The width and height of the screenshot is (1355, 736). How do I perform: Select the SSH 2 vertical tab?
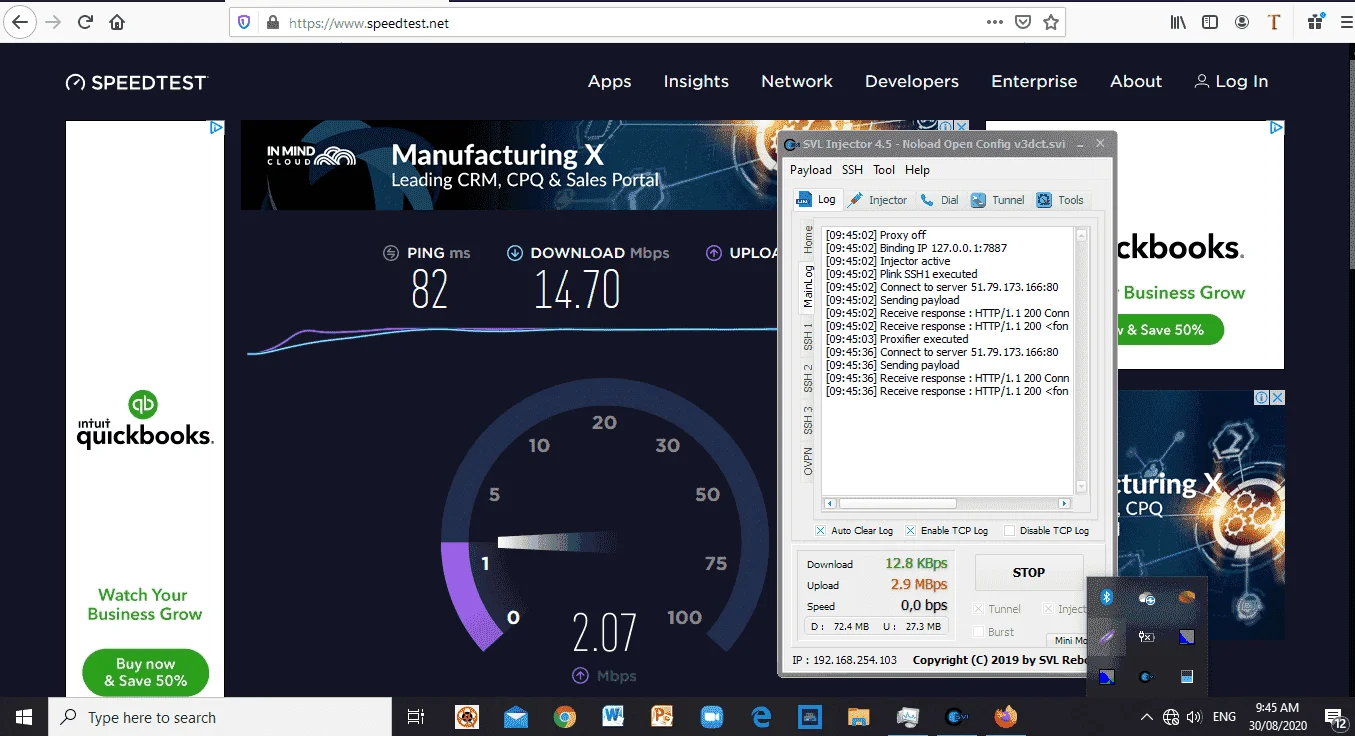808,378
